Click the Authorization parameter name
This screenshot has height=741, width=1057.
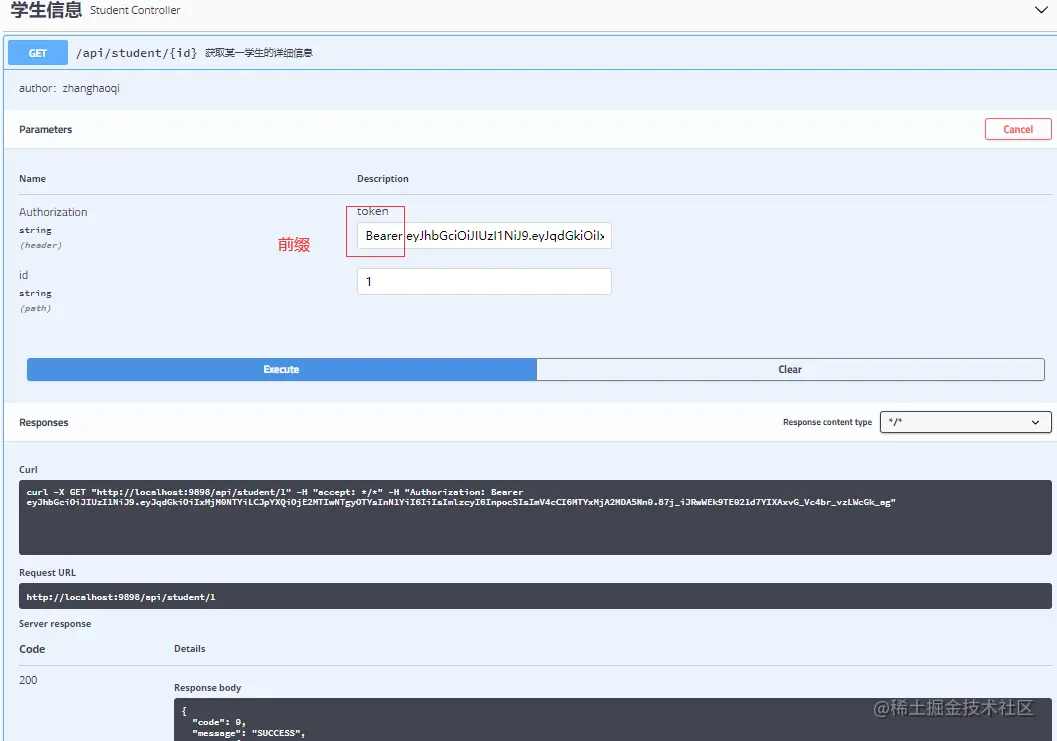click(53, 212)
